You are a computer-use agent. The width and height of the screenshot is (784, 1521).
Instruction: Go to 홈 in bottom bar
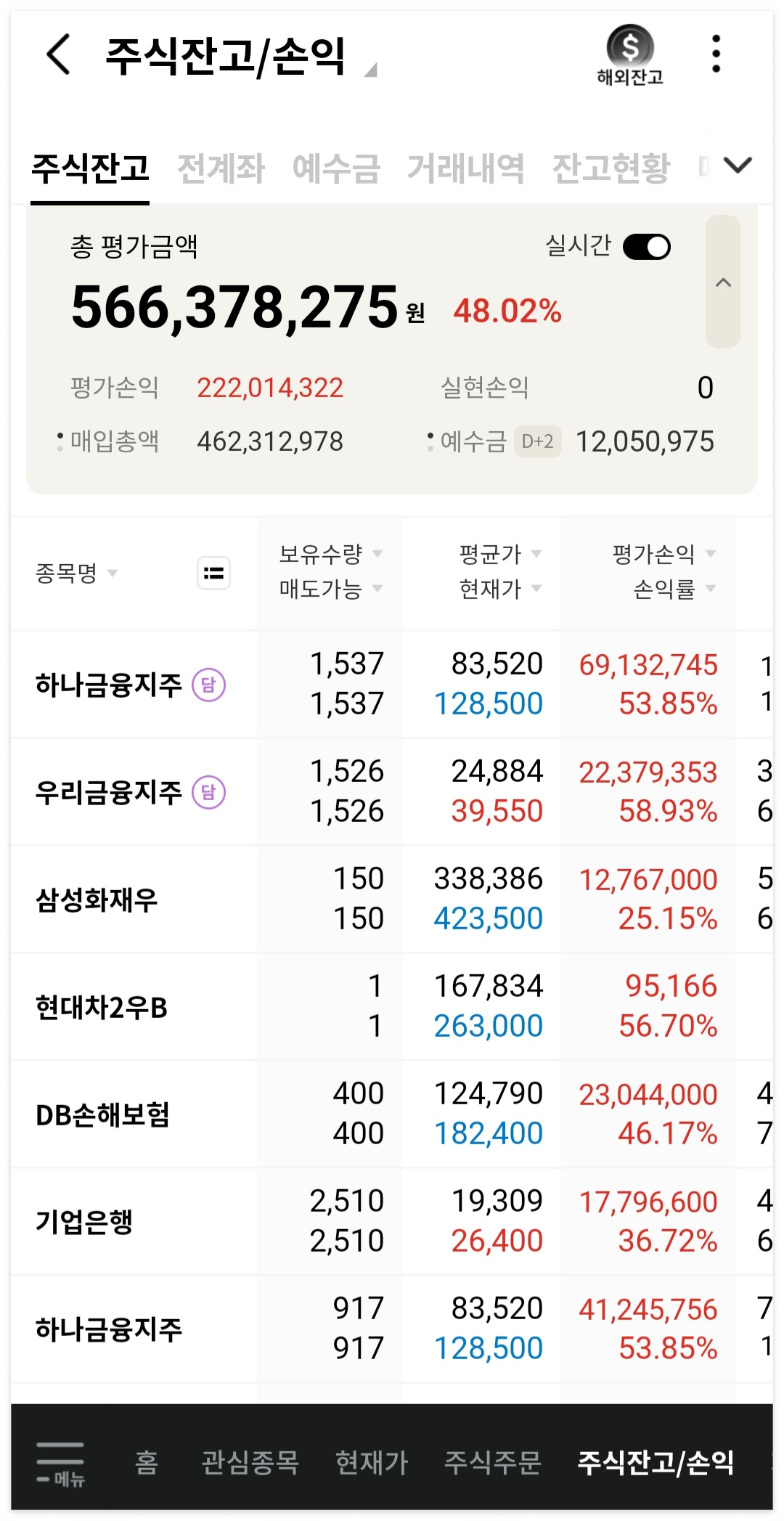146,1462
